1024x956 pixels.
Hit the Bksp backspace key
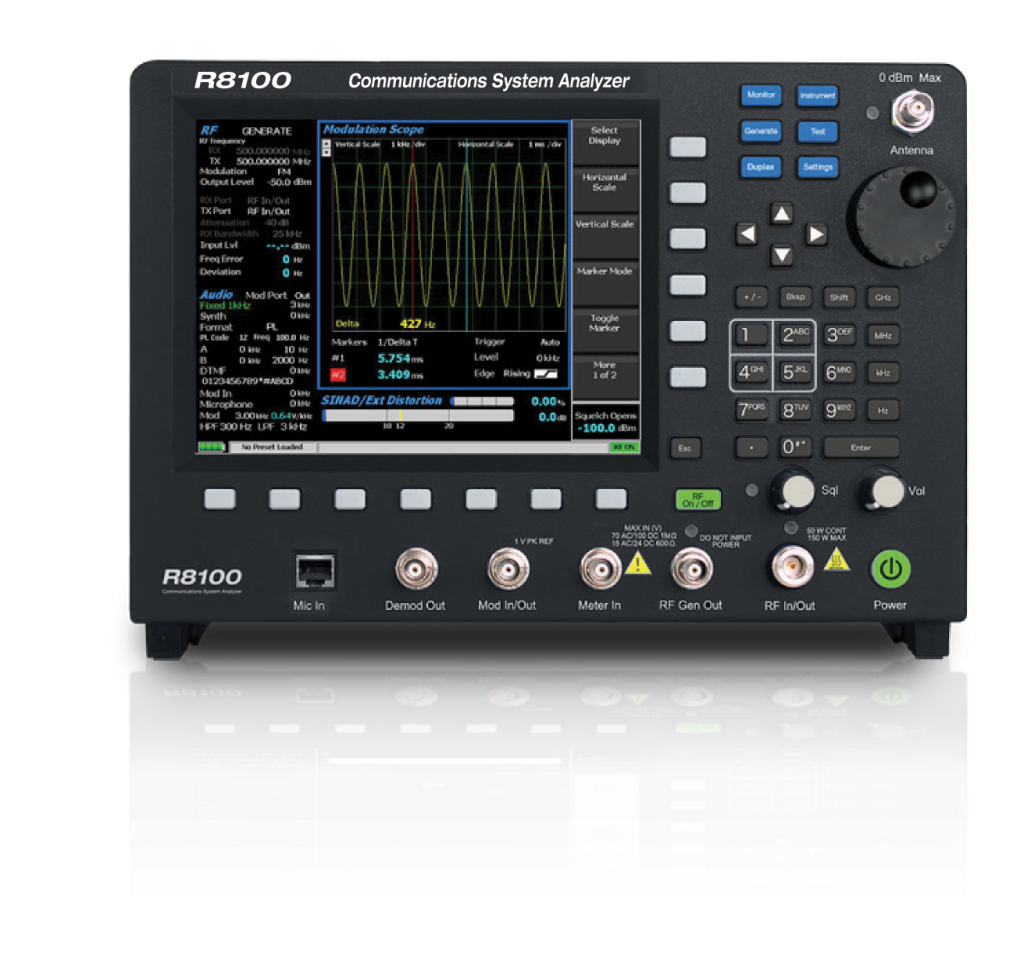click(x=795, y=297)
